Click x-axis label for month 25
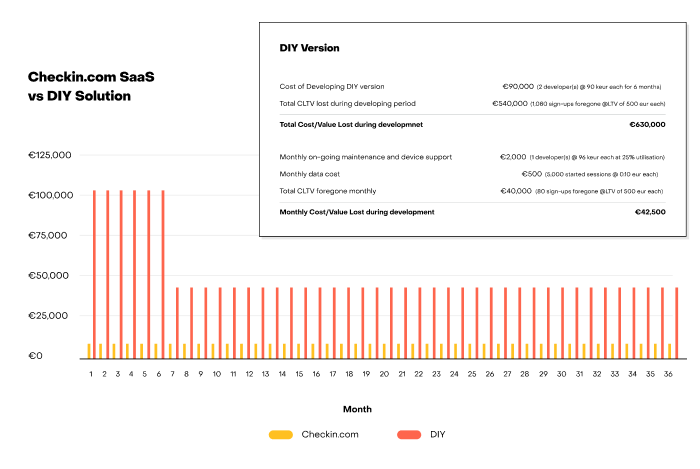700x469 pixels. tap(472, 374)
